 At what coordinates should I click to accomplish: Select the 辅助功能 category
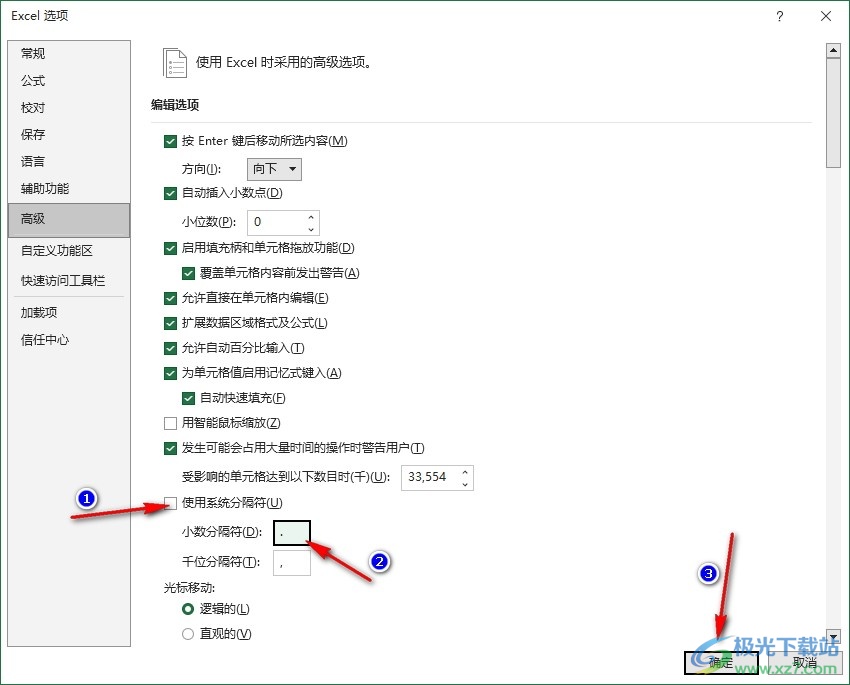(x=69, y=189)
